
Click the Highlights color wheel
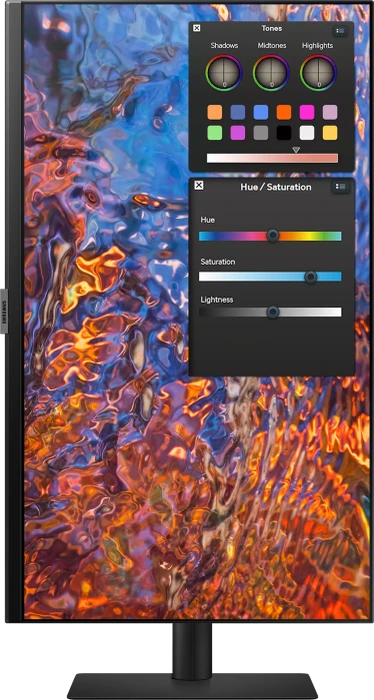[319, 73]
